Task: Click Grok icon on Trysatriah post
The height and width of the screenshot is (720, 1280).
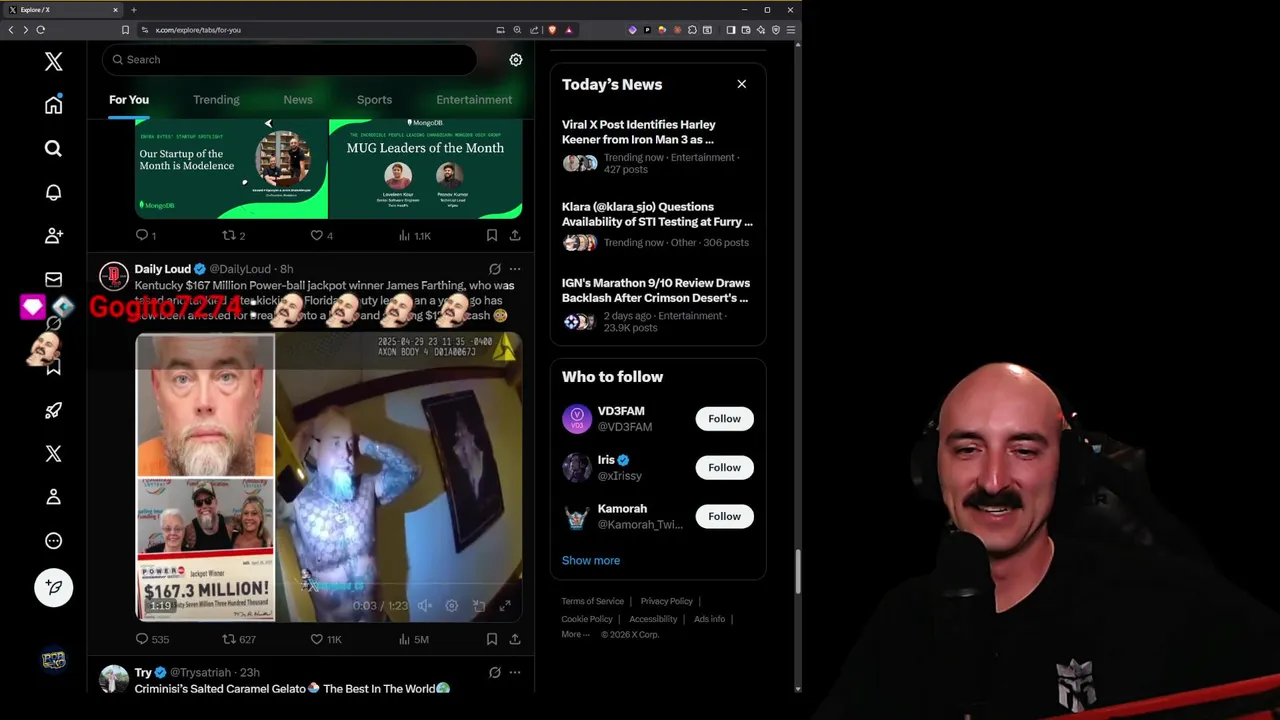Action: pyautogui.click(x=495, y=673)
